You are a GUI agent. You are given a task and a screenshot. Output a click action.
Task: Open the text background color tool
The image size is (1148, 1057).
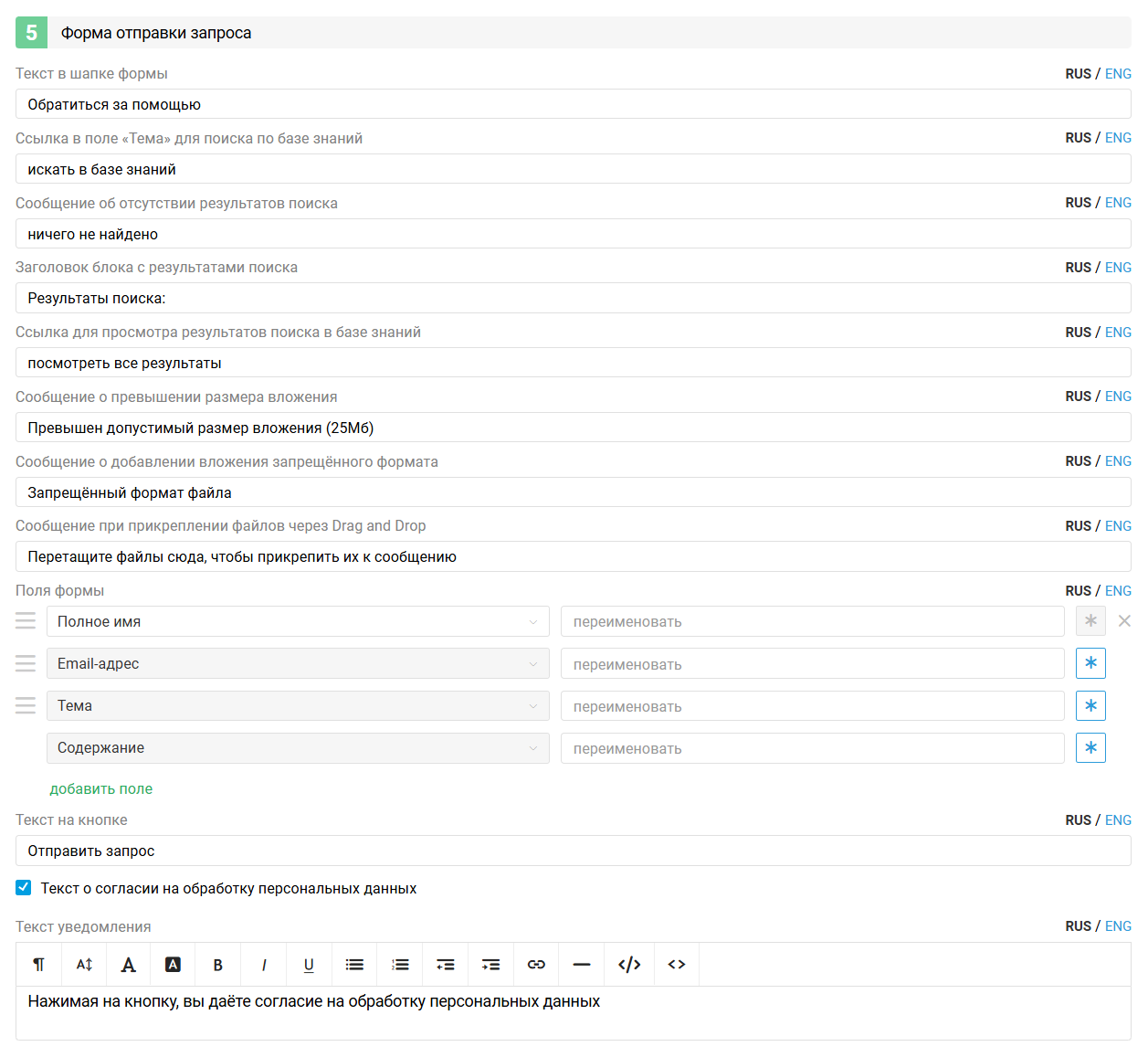click(173, 965)
